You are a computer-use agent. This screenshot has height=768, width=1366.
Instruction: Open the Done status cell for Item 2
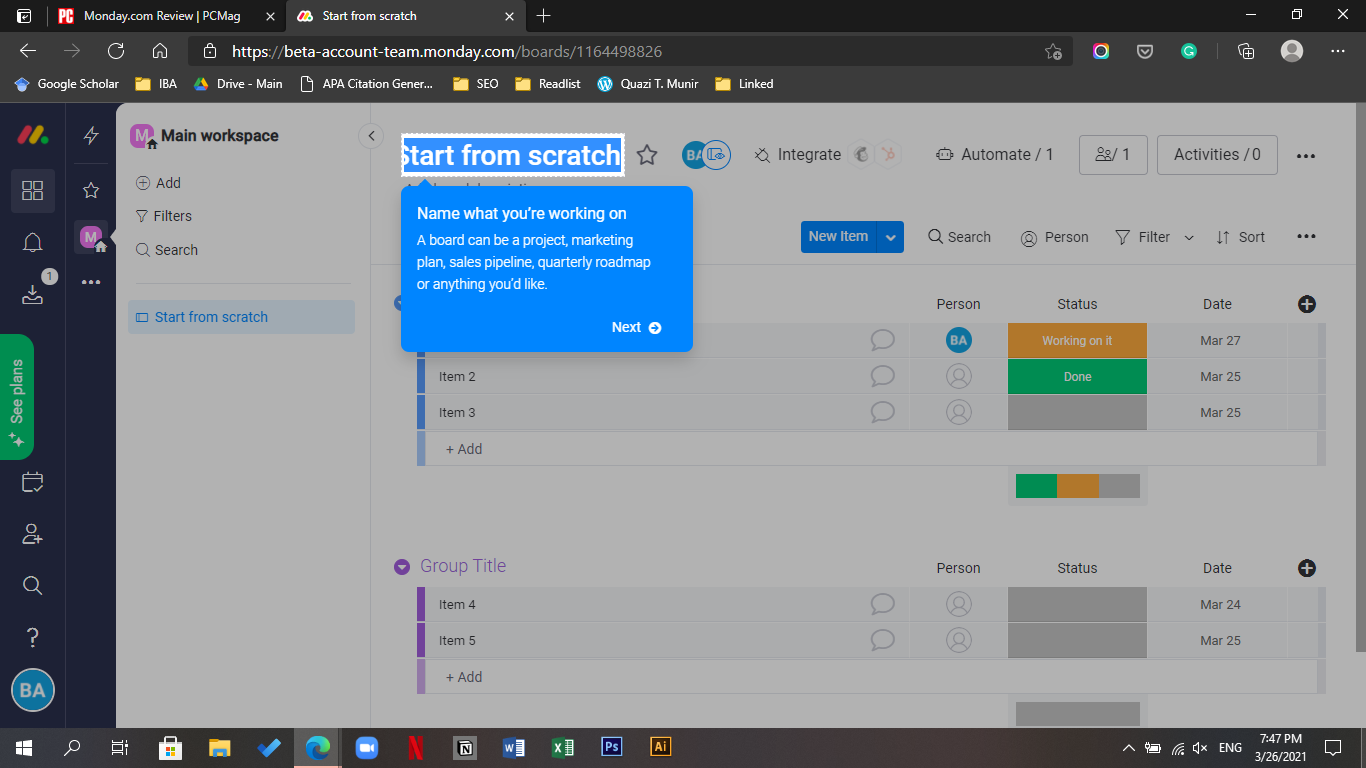tap(1077, 377)
